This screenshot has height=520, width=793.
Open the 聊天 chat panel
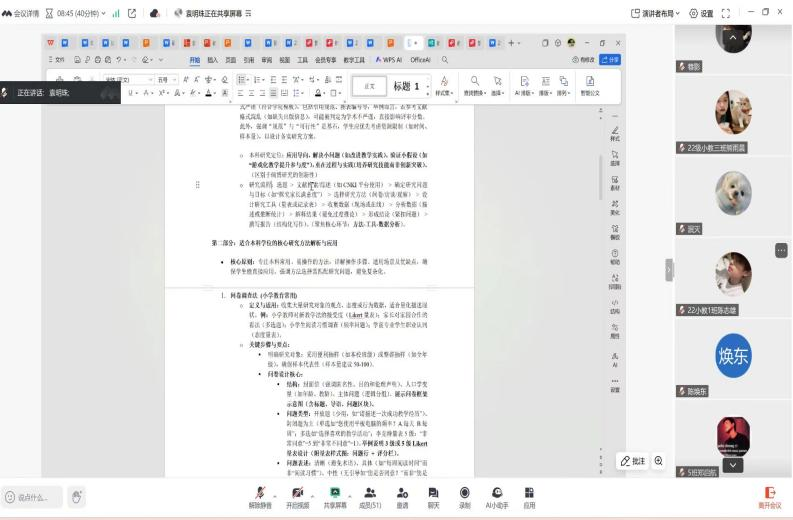(433, 493)
